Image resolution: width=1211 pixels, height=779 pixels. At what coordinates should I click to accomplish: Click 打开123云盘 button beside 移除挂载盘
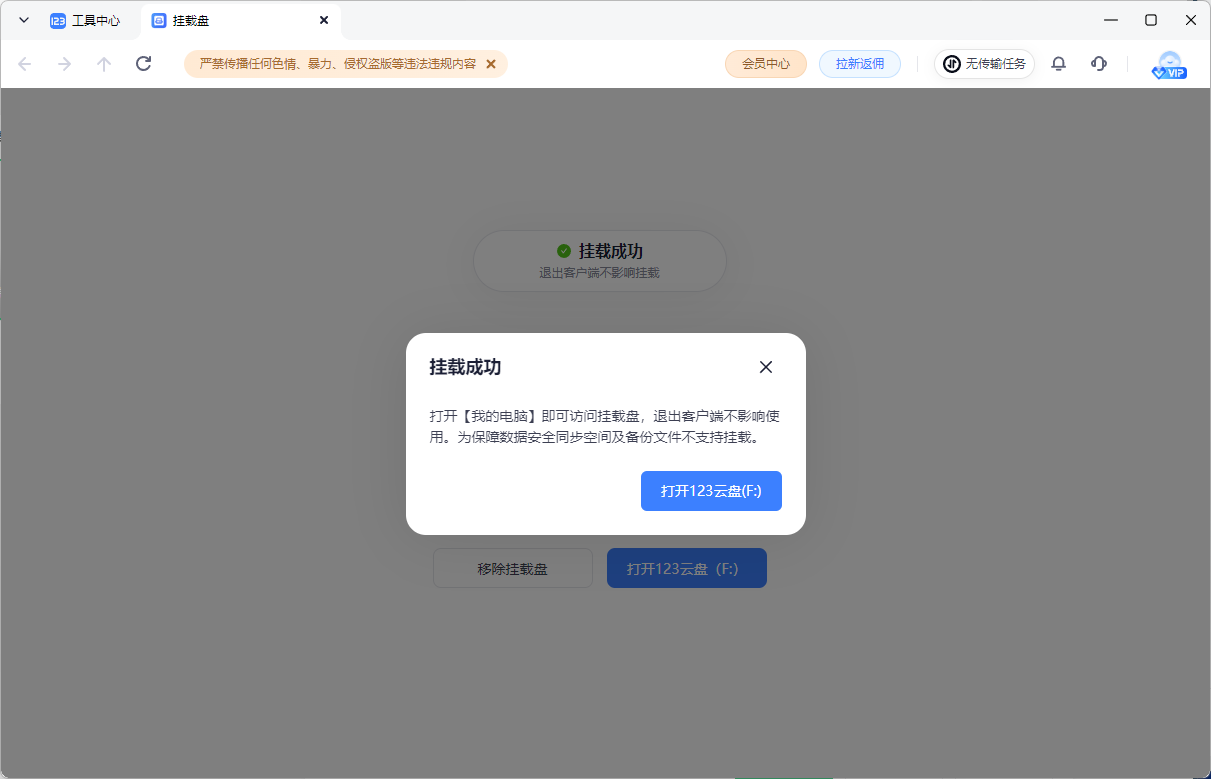click(686, 569)
